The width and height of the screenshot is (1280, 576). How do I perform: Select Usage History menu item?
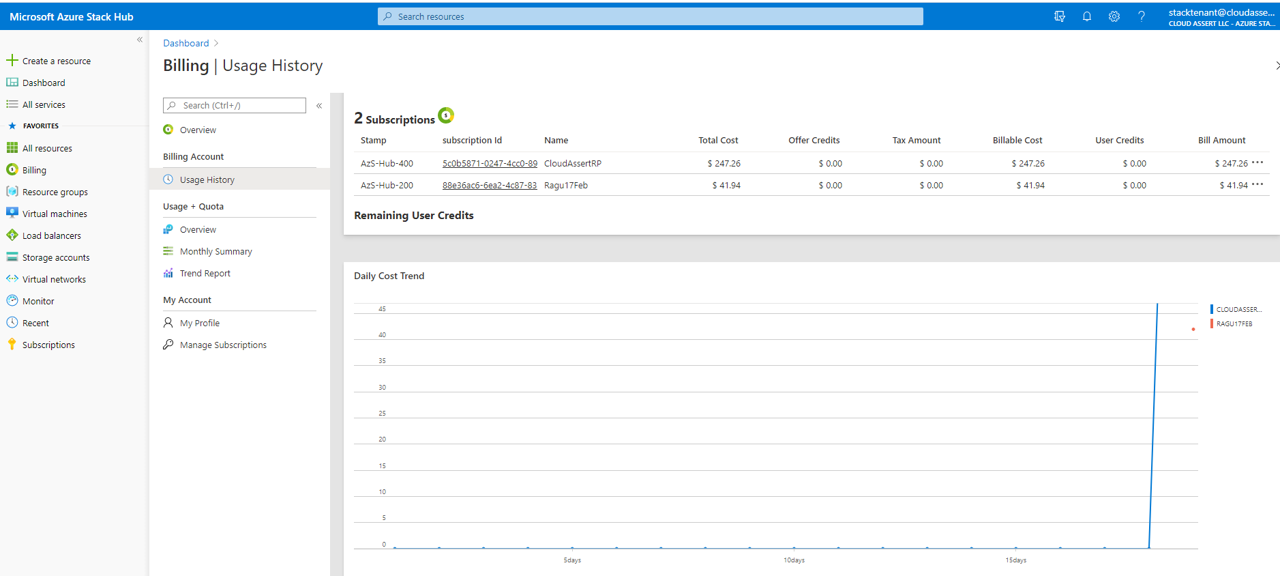(240, 180)
